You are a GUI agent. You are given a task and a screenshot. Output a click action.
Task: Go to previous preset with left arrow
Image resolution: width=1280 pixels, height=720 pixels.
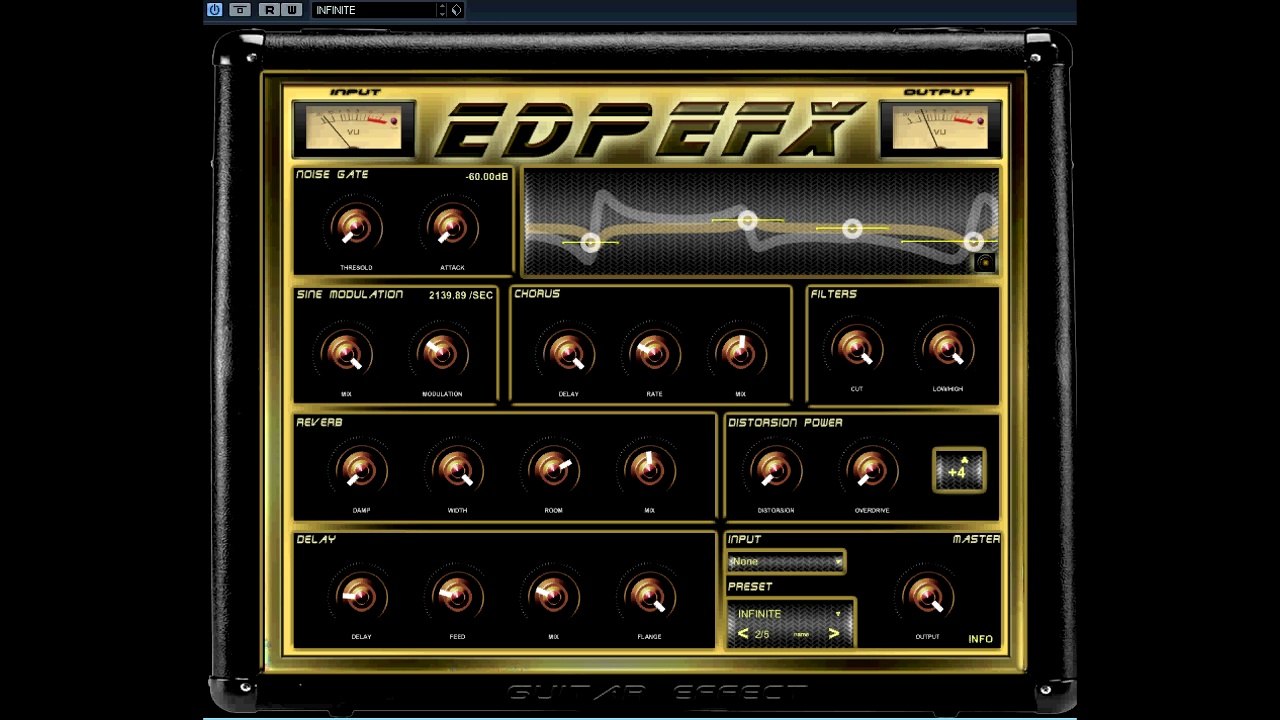click(x=743, y=634)
